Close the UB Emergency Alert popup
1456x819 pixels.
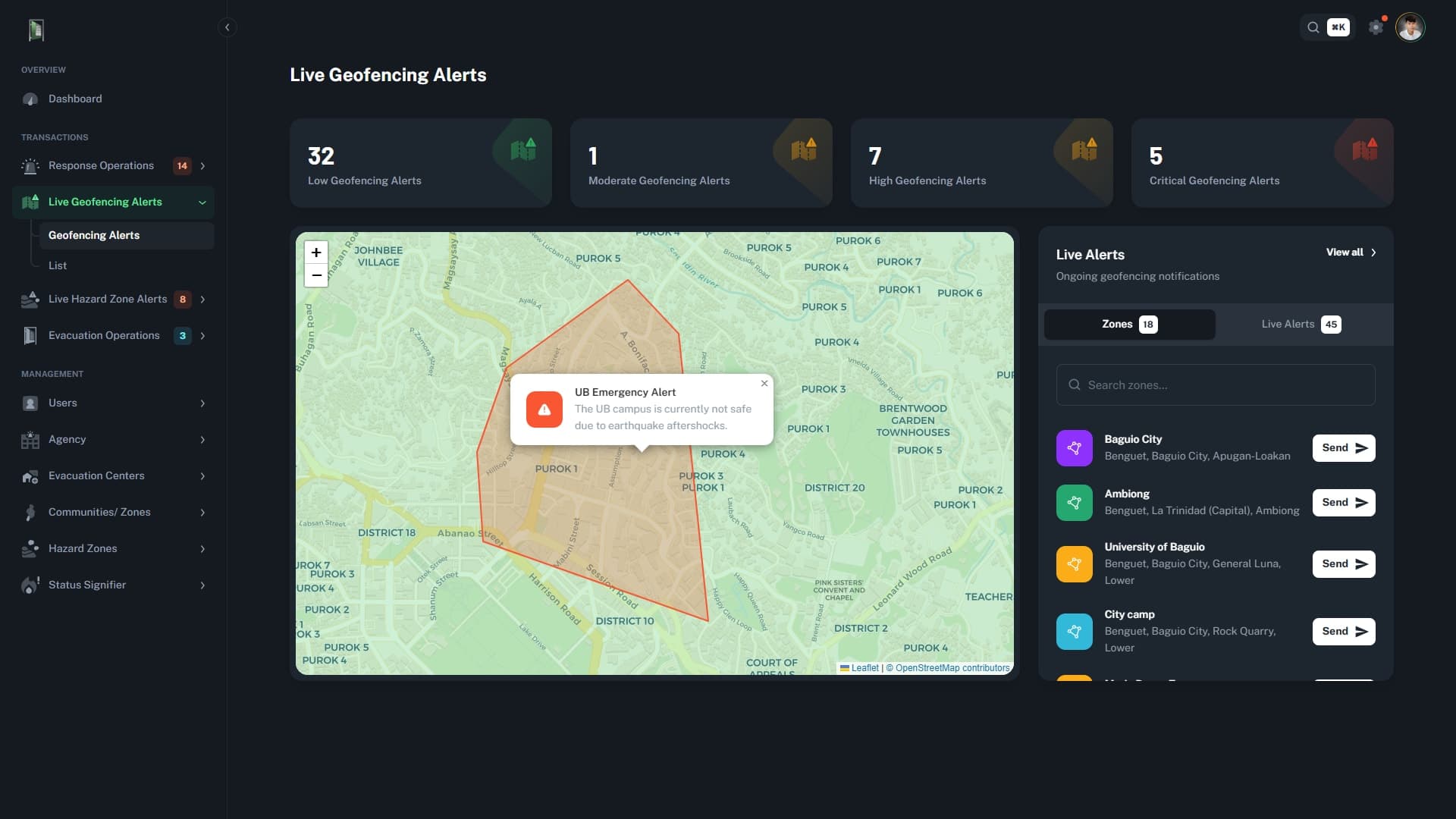[x=764, y=384]
